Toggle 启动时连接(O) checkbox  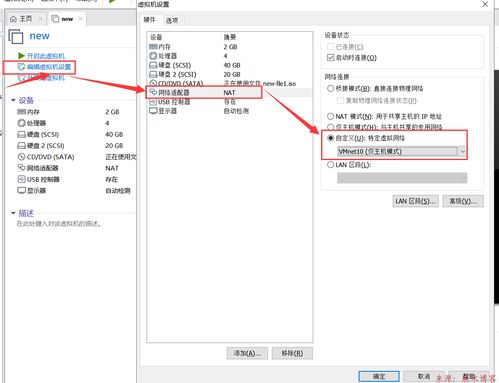[330, 58]
